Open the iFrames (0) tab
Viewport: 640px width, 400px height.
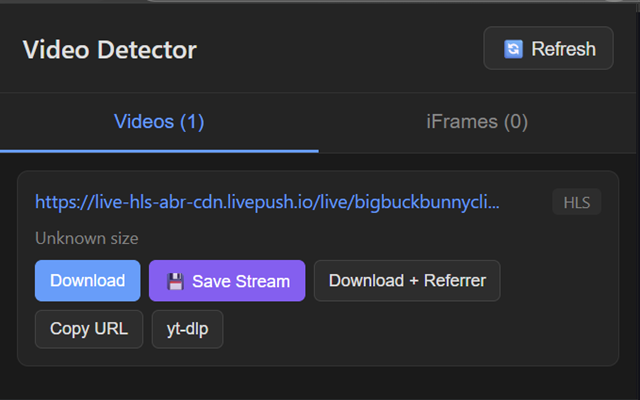pyautogui.click(x=477, y=122)
